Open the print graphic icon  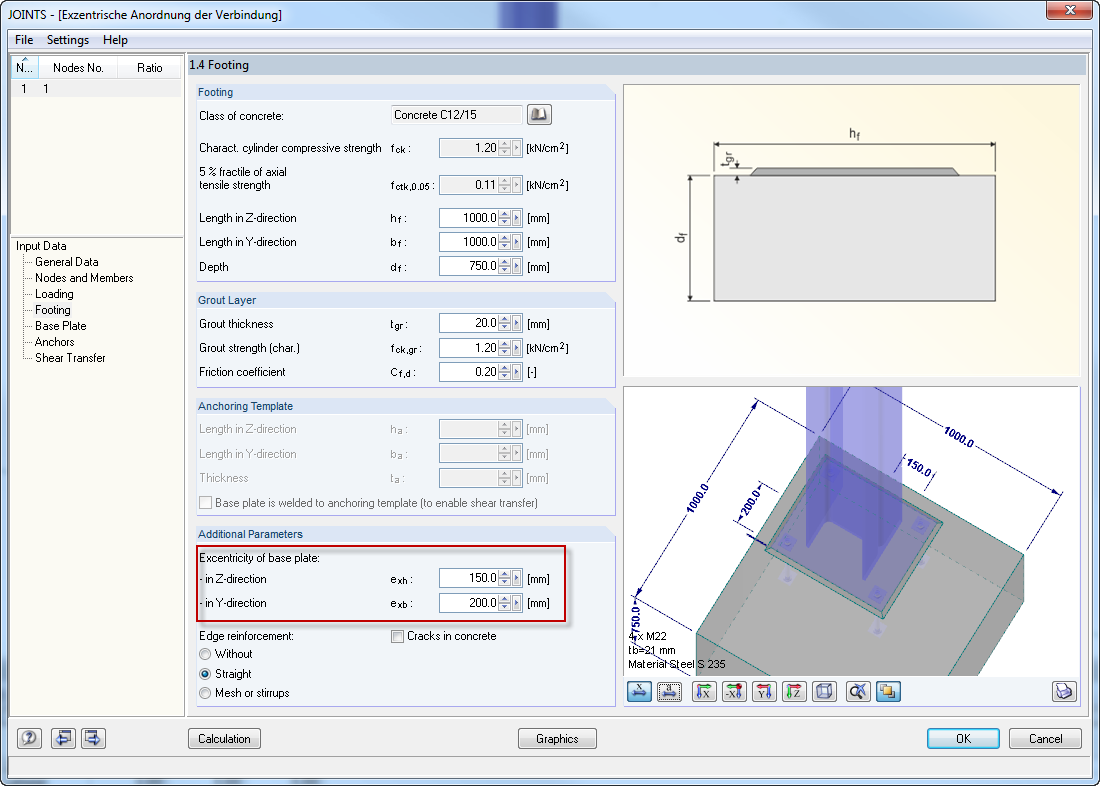[x=1066, y=691]
